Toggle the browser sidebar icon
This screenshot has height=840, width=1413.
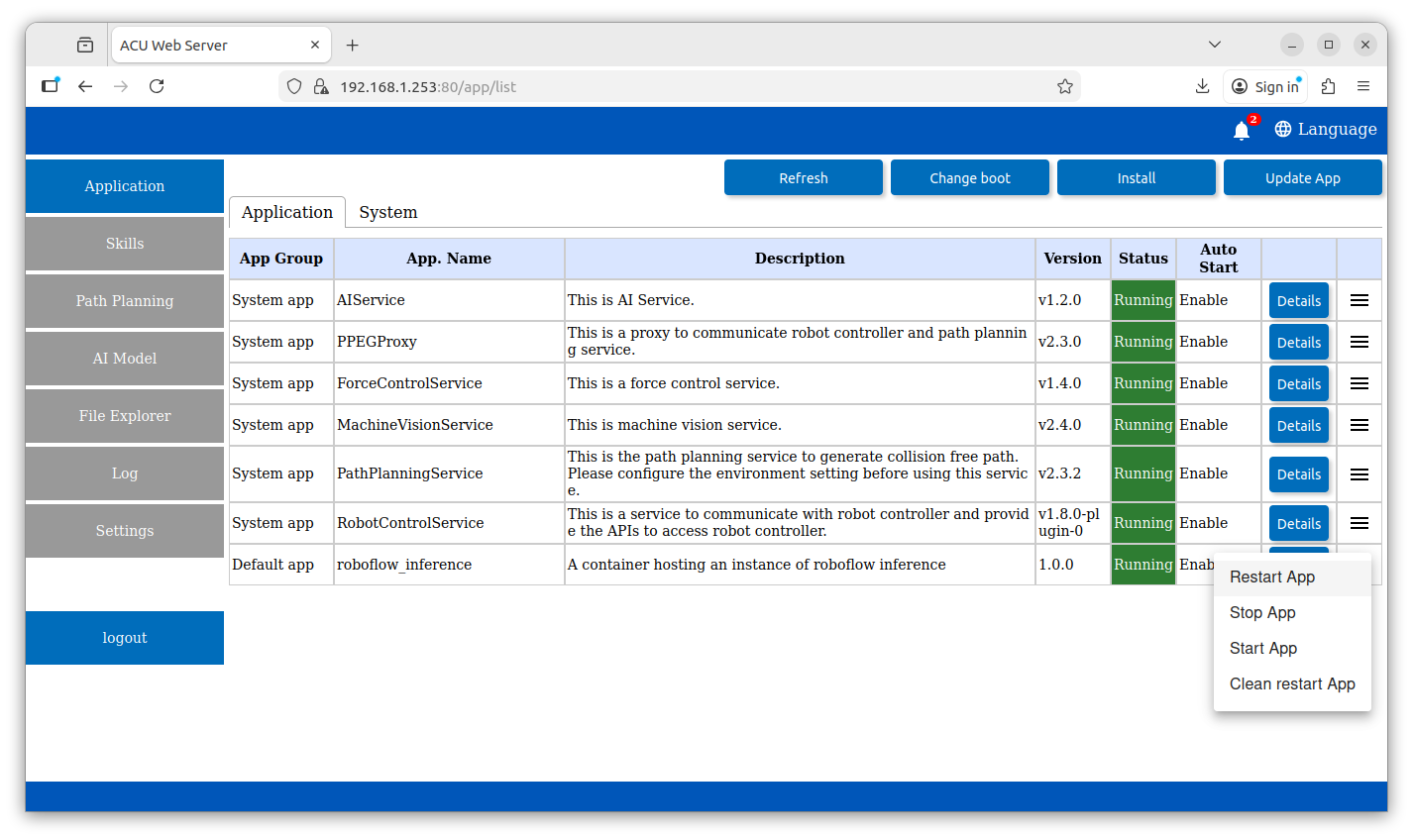click(50, 86)
